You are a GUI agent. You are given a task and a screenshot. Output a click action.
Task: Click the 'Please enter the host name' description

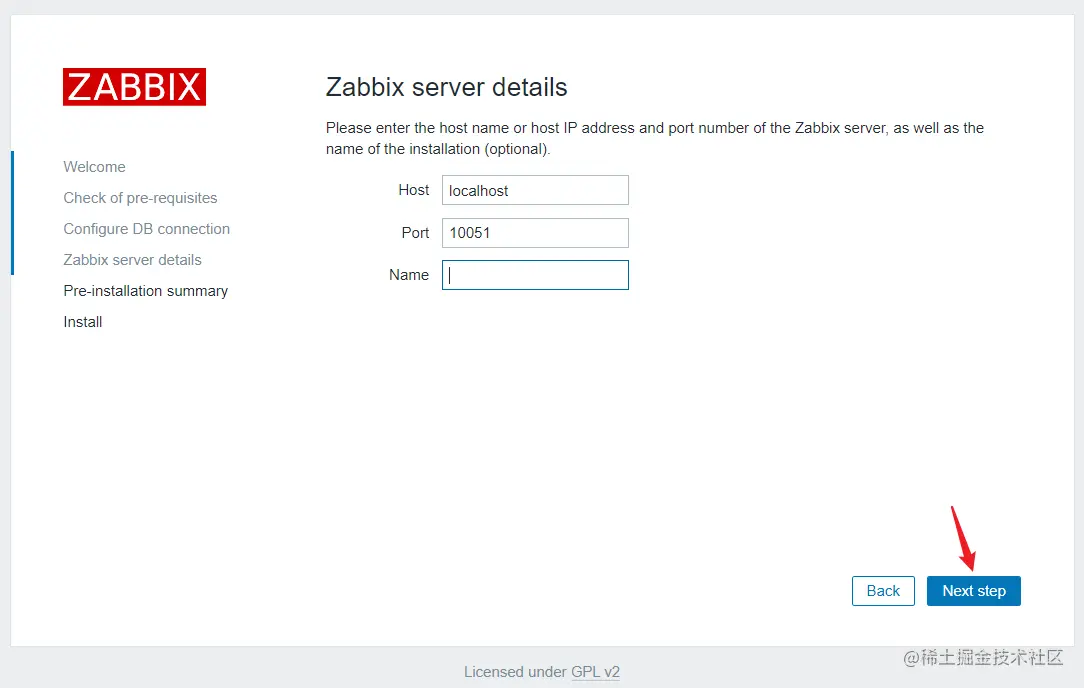click(655, 138)
